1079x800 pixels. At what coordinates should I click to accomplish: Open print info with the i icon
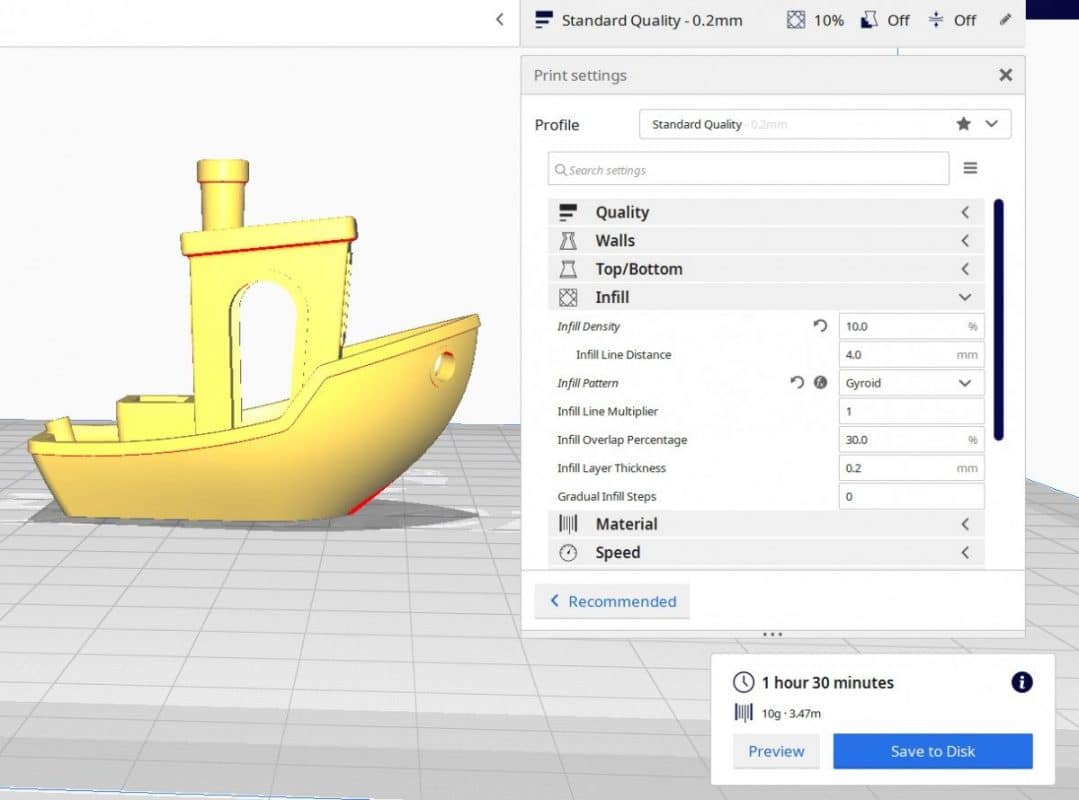click(x=1022, y=682)
